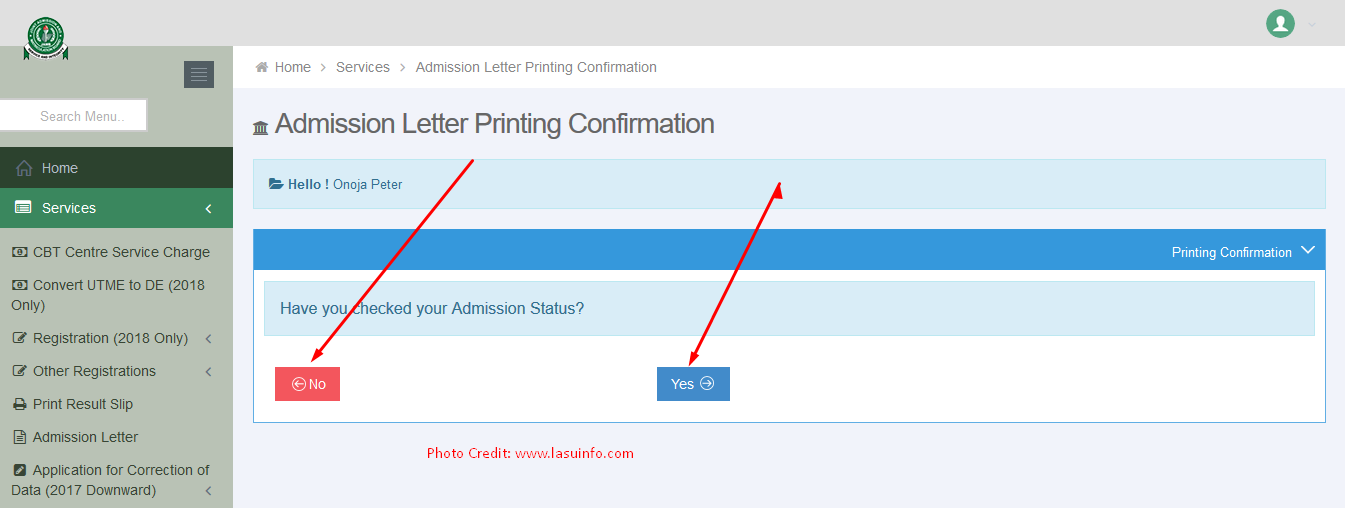Open the user profile avatar icon
The height and width of the screenshot is (508, 1345).
(1280, 23)
